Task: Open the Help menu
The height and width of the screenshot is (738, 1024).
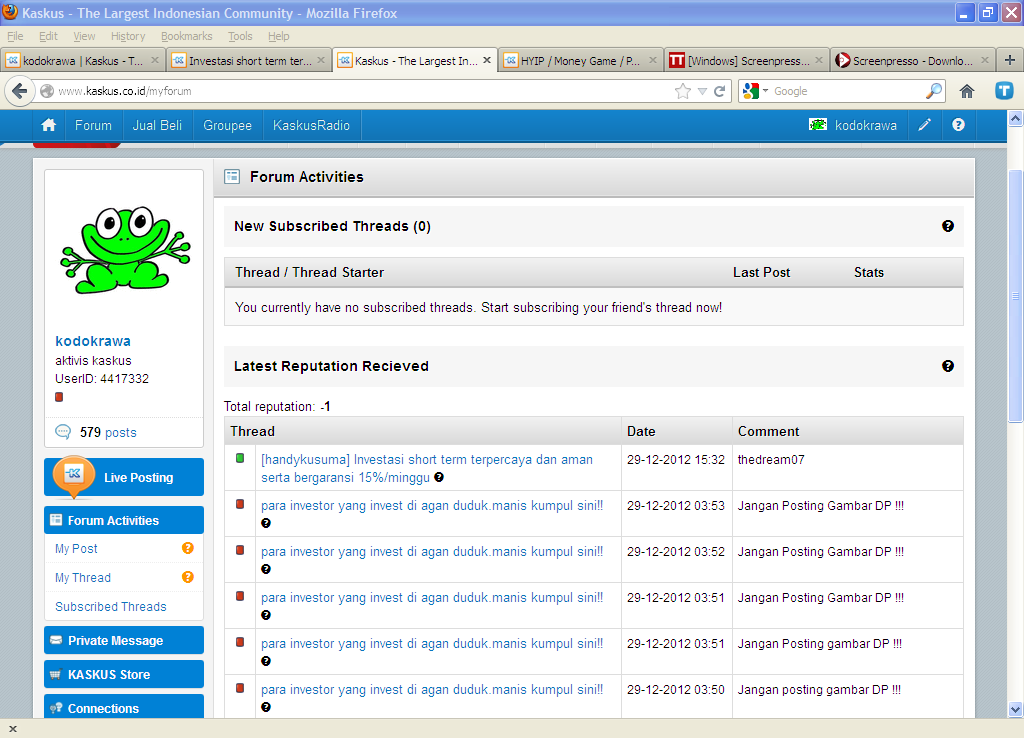Action: point(278,36)
